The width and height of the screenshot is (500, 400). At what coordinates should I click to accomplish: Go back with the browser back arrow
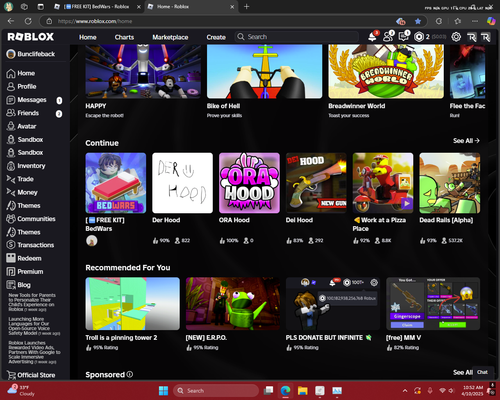[x=11, y=21]
